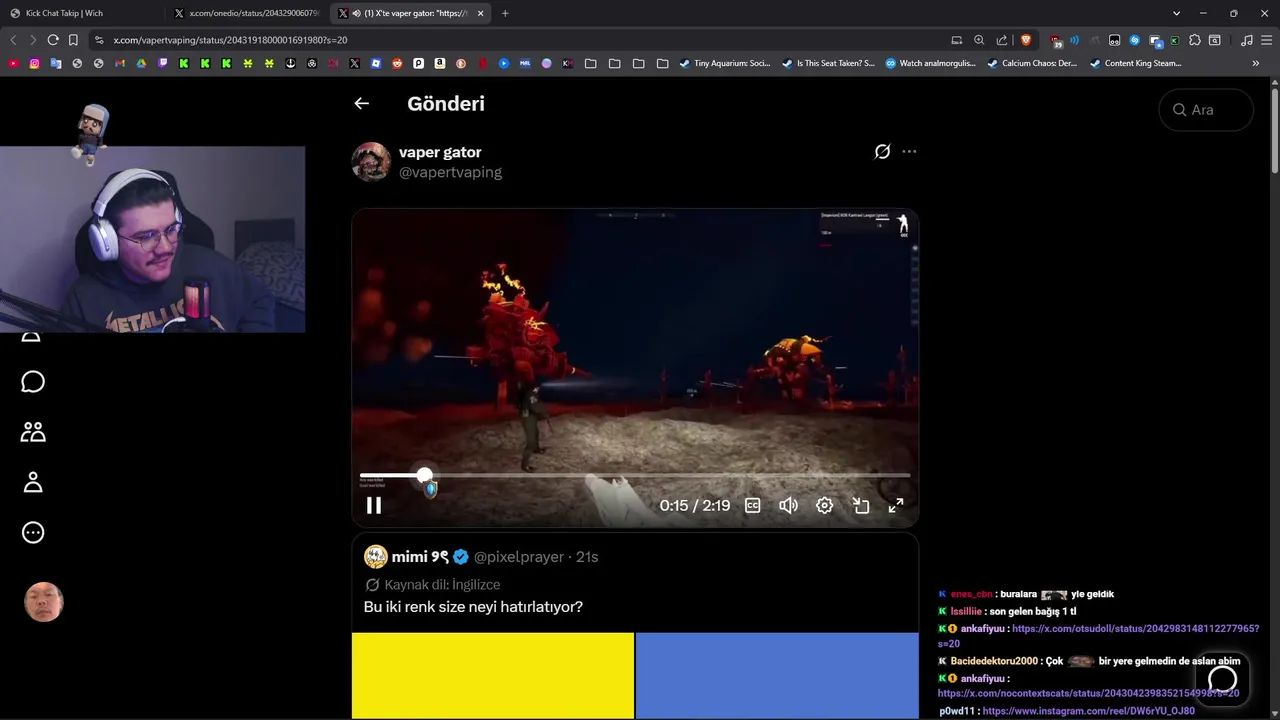Mute the video sound

(789, 506)
